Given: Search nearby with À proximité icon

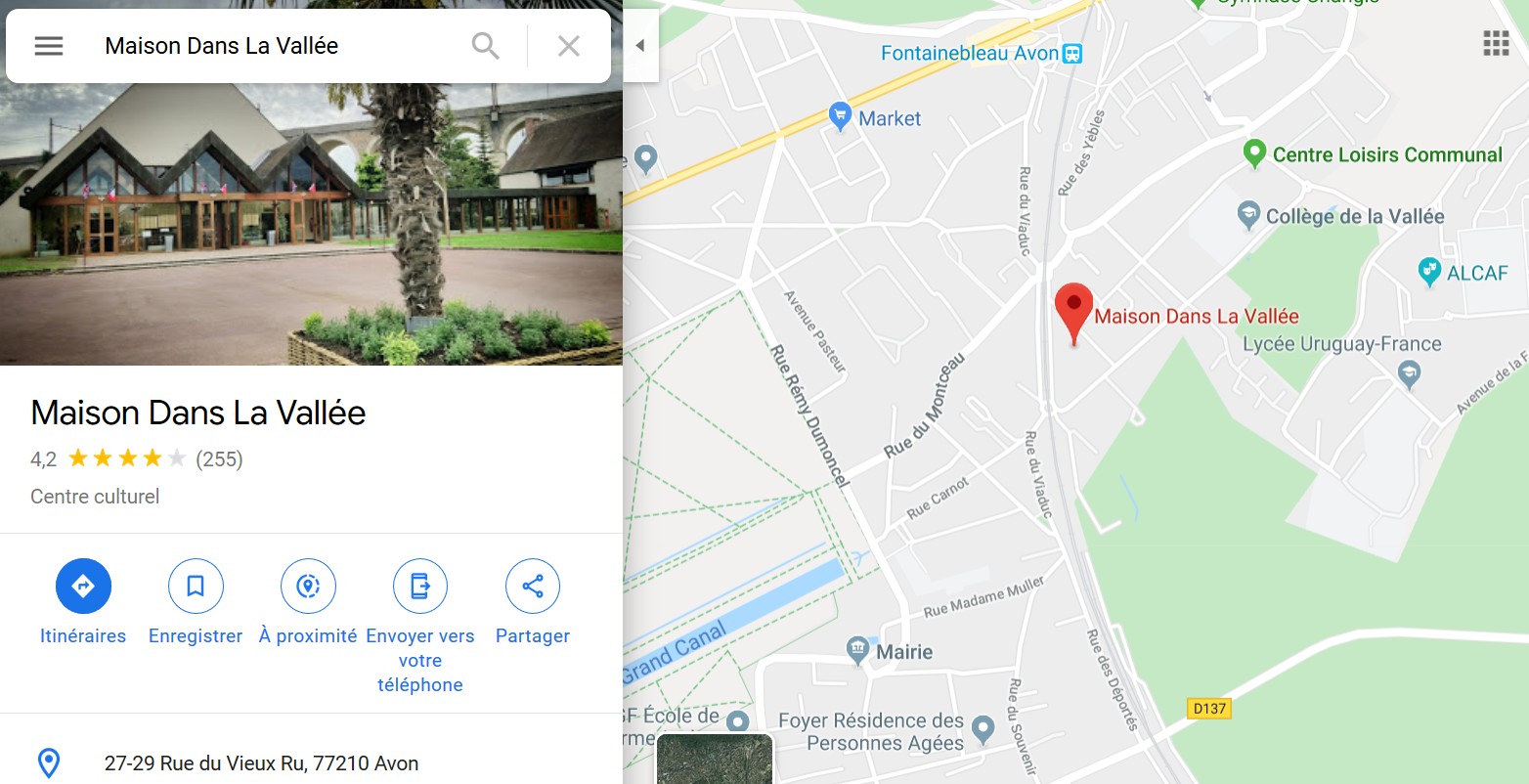Looking at the screenshot, I should pyautogui.click(x=308, y=587).
